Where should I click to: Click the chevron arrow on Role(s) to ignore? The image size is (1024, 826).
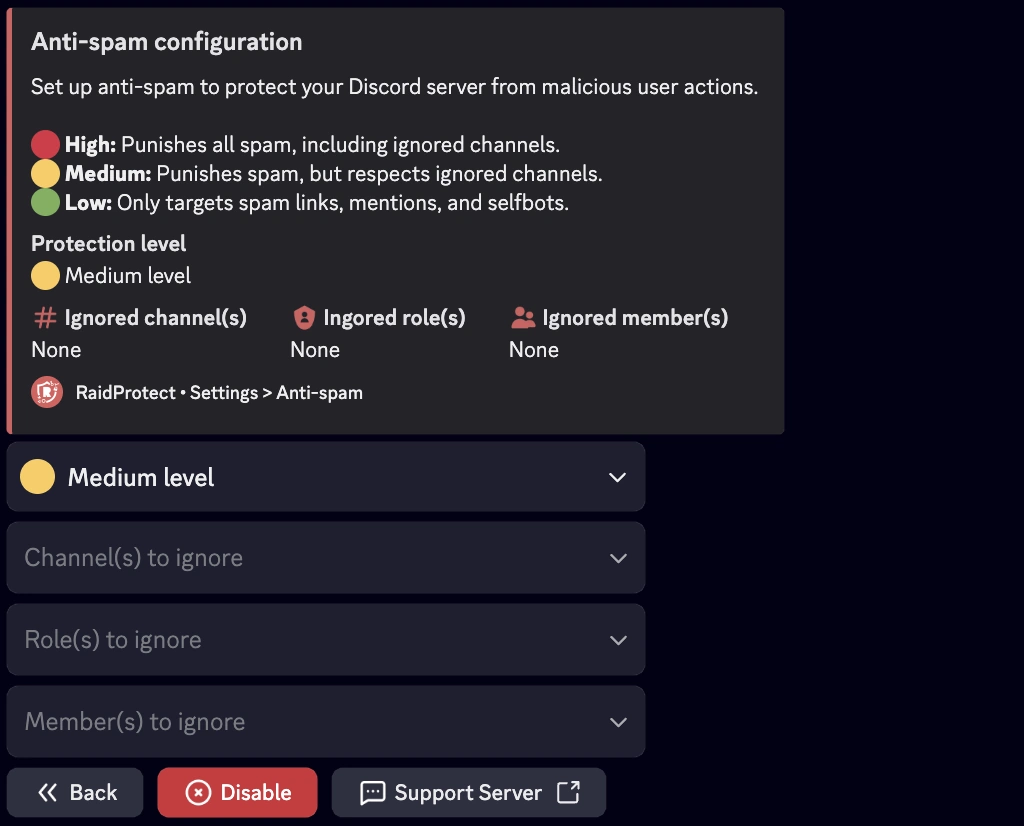pos(618,640)
